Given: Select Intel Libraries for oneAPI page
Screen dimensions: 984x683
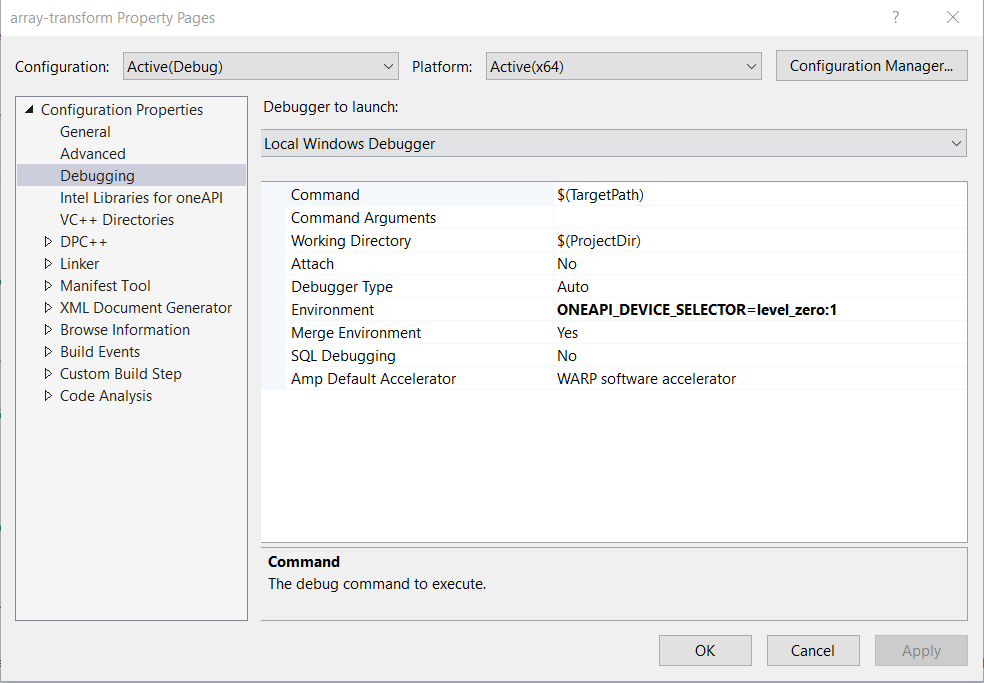Looking at the screenshot, I should 141,198.
